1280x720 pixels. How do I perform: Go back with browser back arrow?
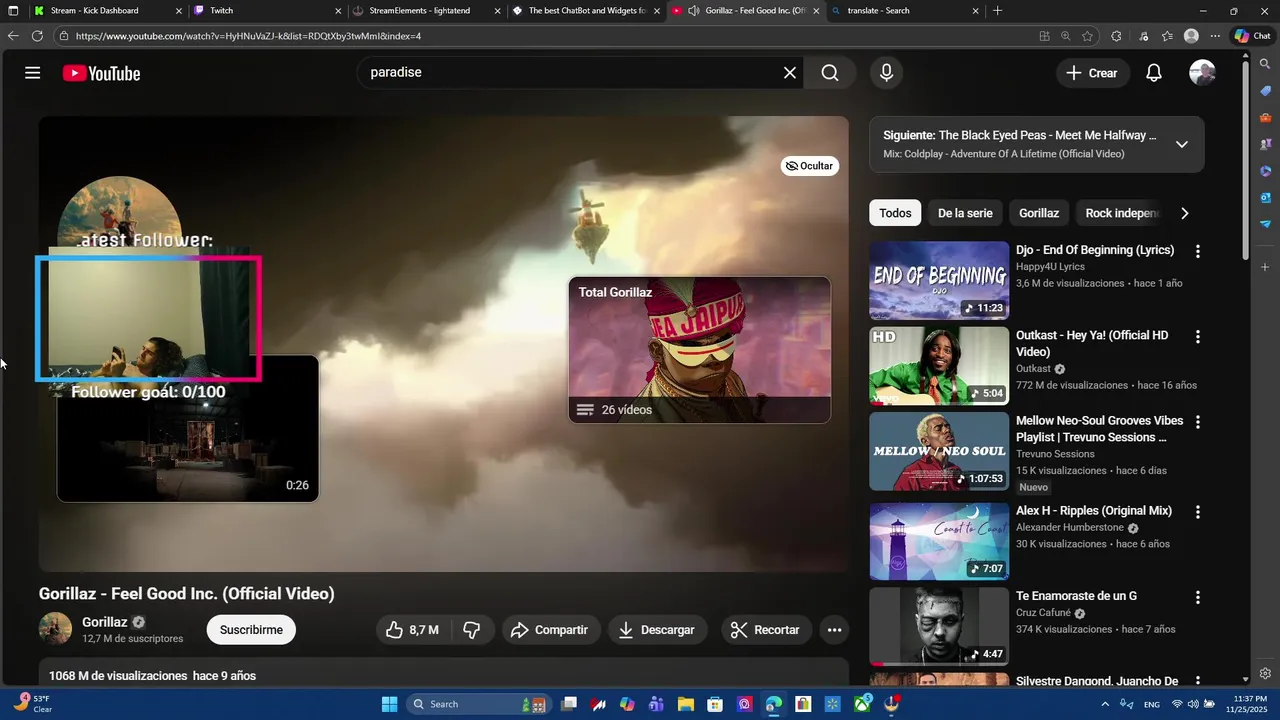coord(12,36)
